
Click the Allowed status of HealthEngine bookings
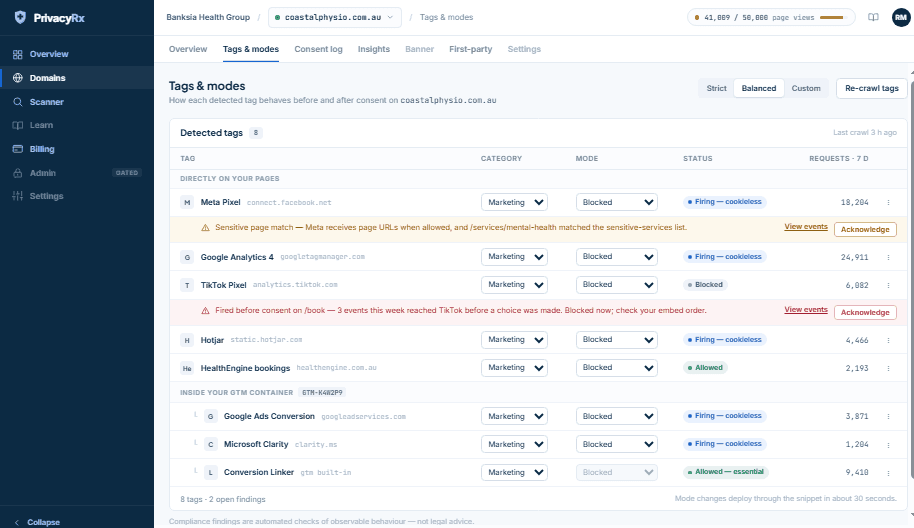click(x=705, y=368)
